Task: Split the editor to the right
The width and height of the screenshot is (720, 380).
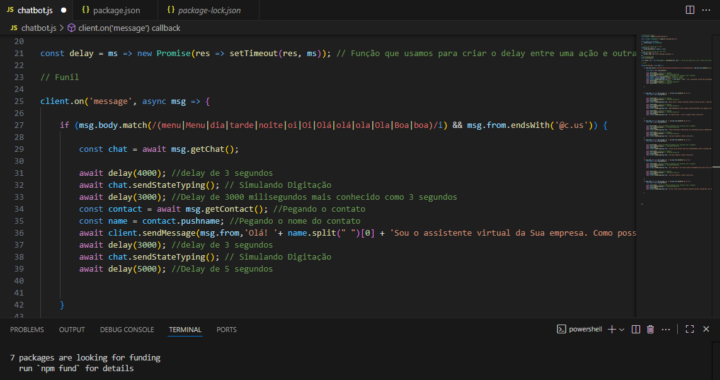Action: click(690, 10)
